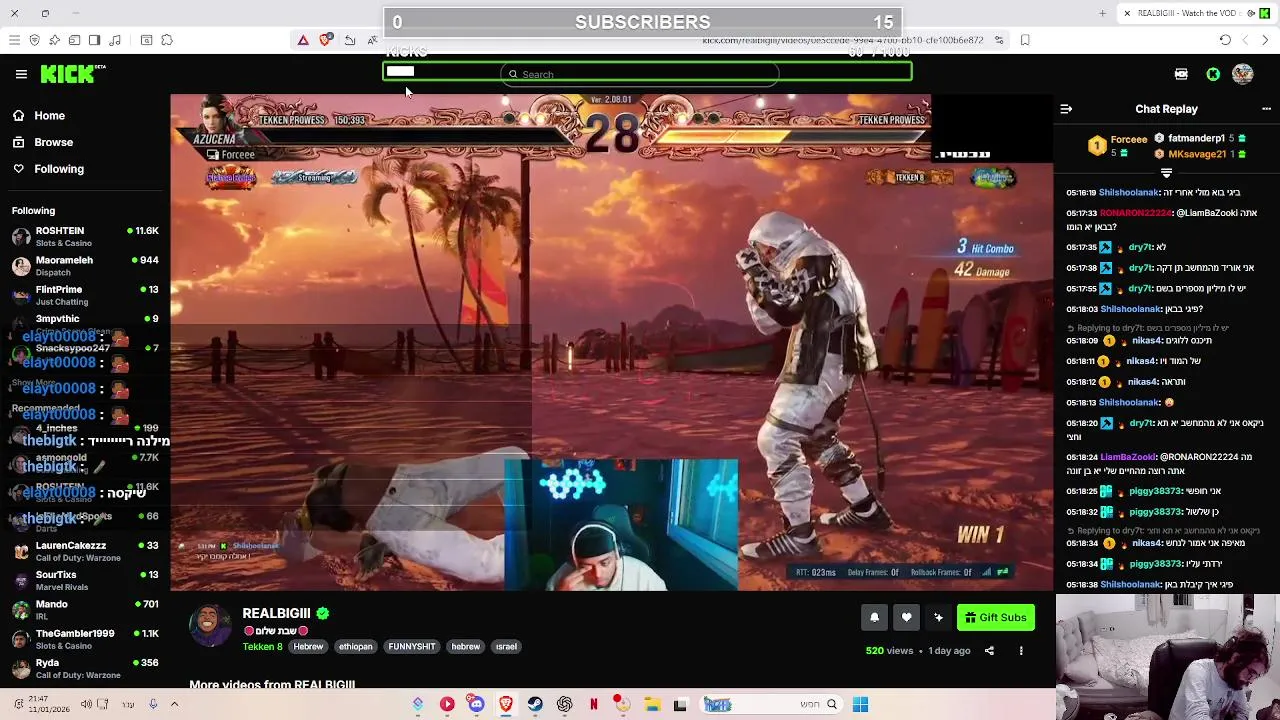Click the Windows Start button
The image size is (1280, 720).
click(x=860, y=704)
